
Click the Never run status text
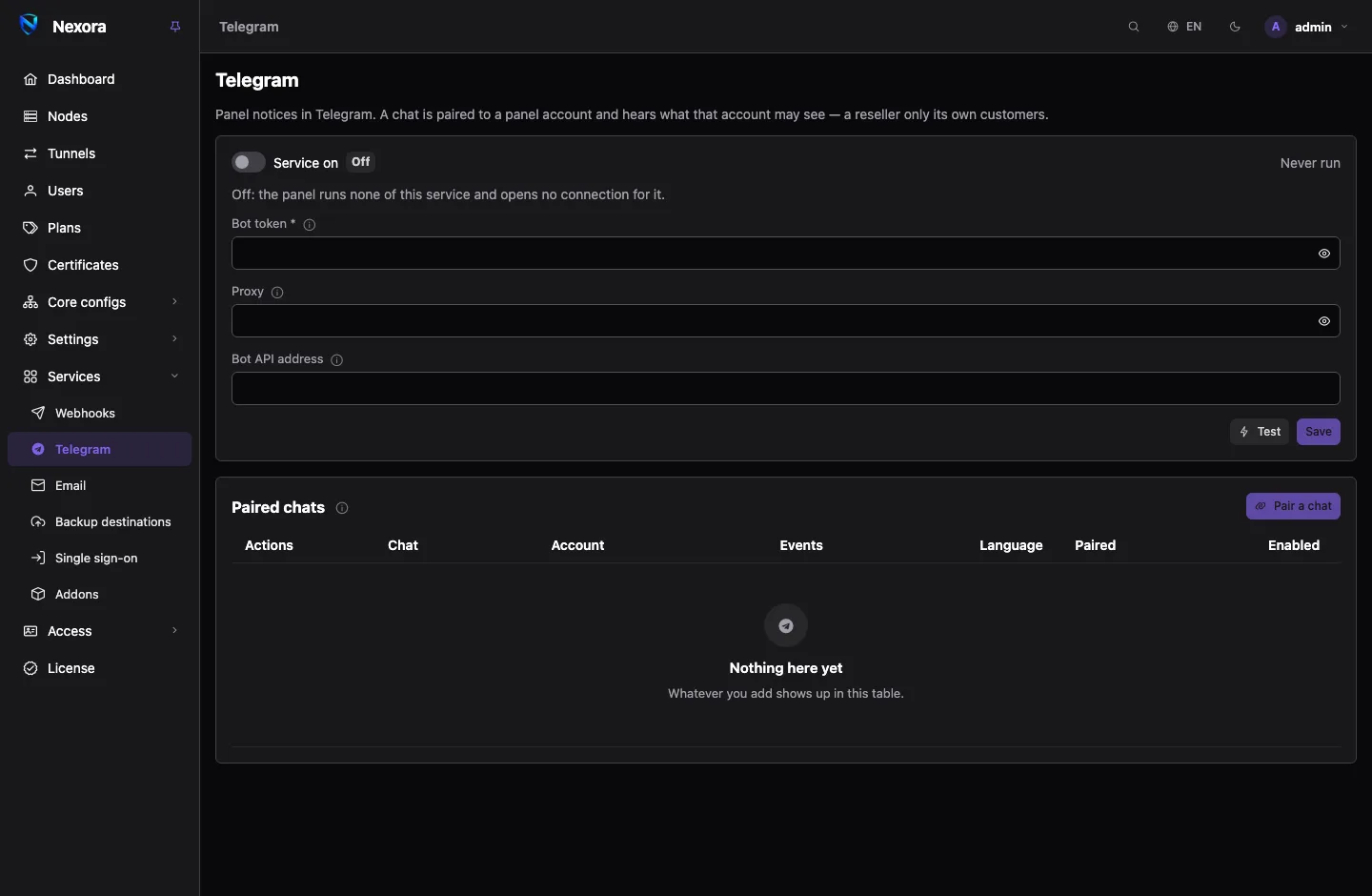[1310, 163]
